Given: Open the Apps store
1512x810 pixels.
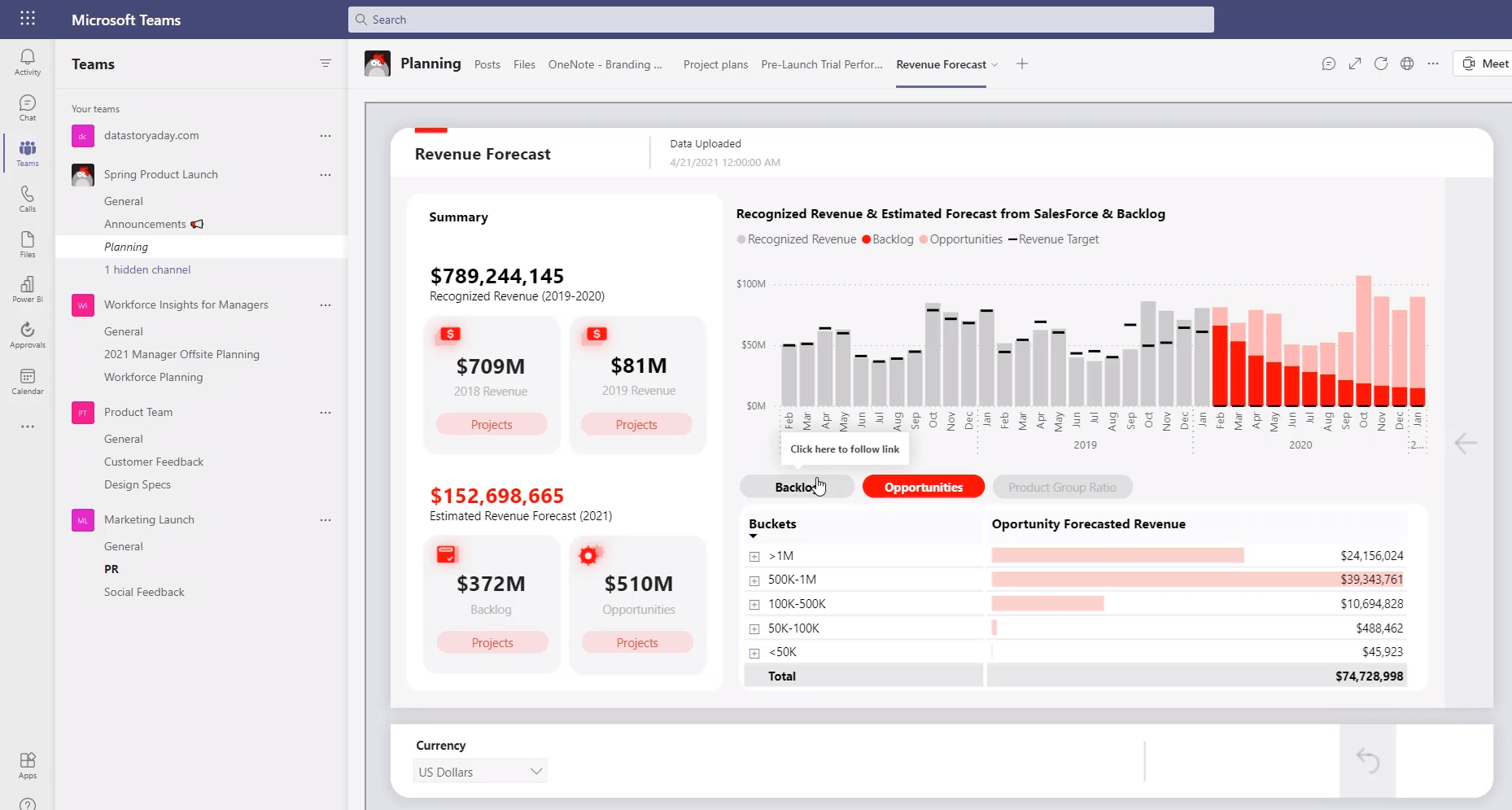Looking at the screenshot, I should tap(28, 765).
